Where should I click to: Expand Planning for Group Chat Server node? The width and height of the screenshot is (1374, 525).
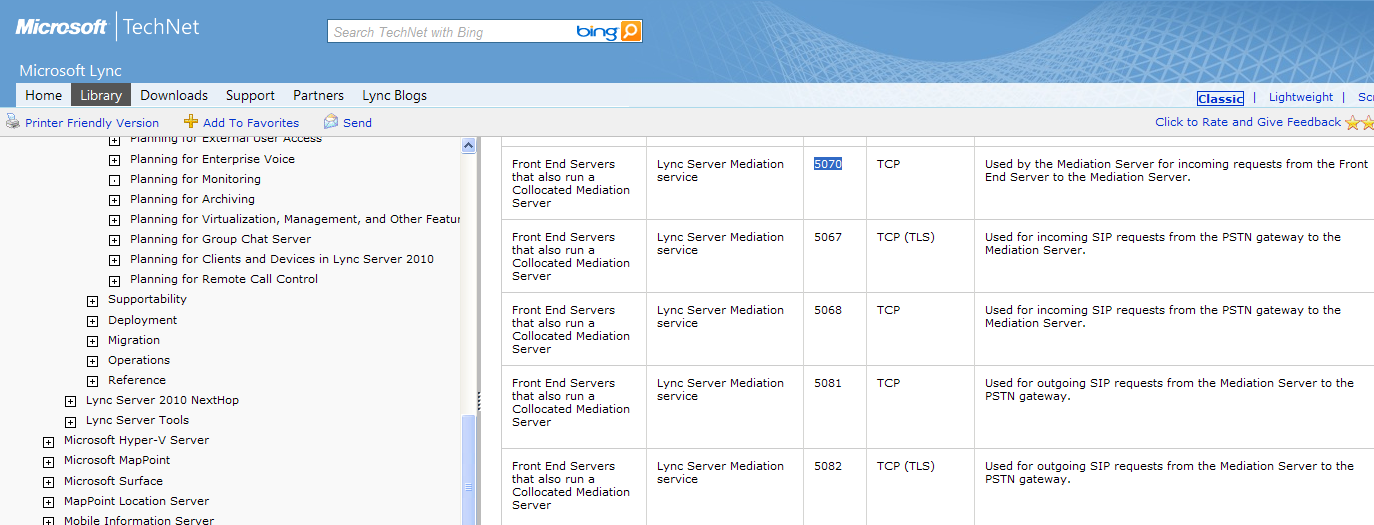114,240
